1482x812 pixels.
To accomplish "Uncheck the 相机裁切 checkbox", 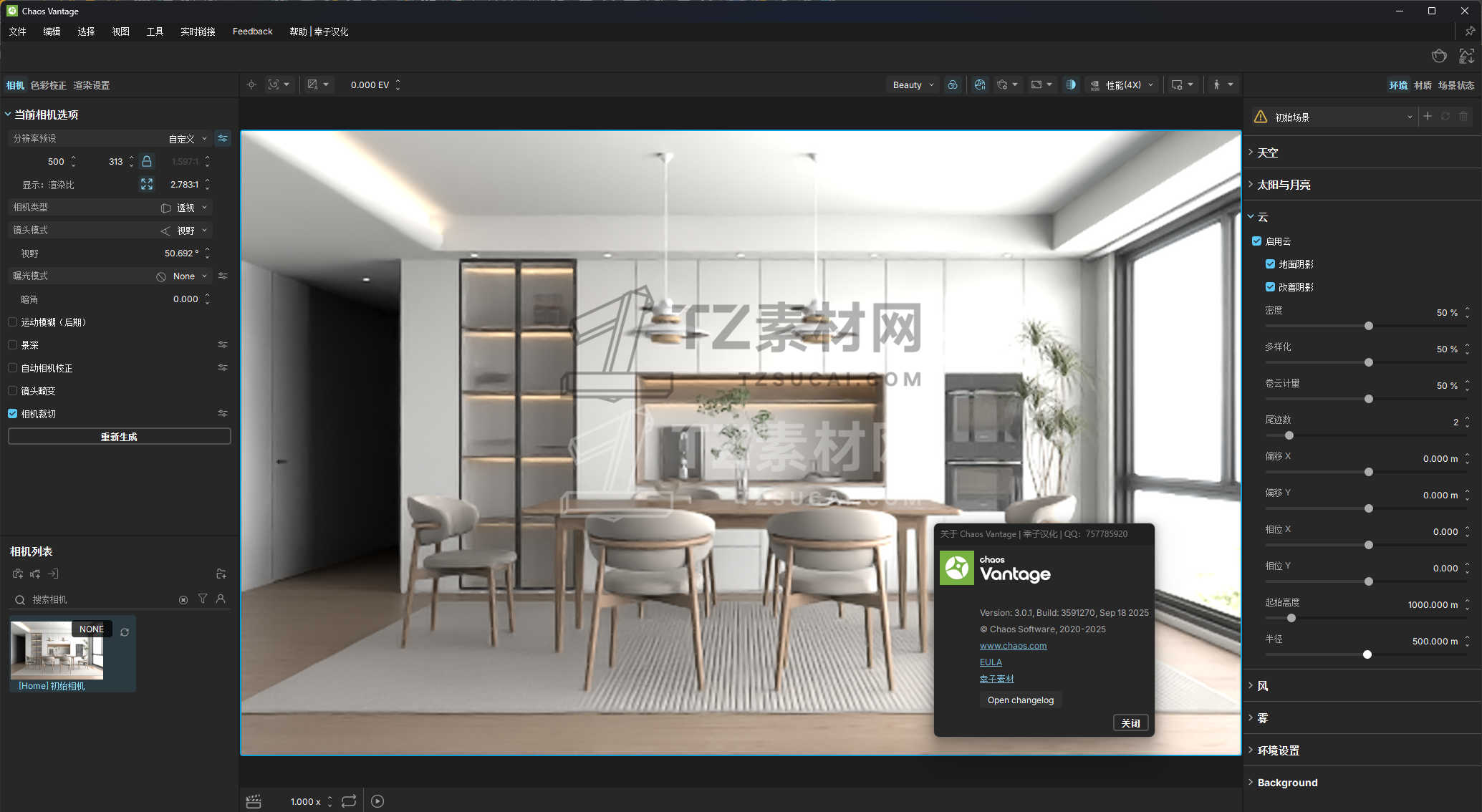I will [x=13, y=413].
